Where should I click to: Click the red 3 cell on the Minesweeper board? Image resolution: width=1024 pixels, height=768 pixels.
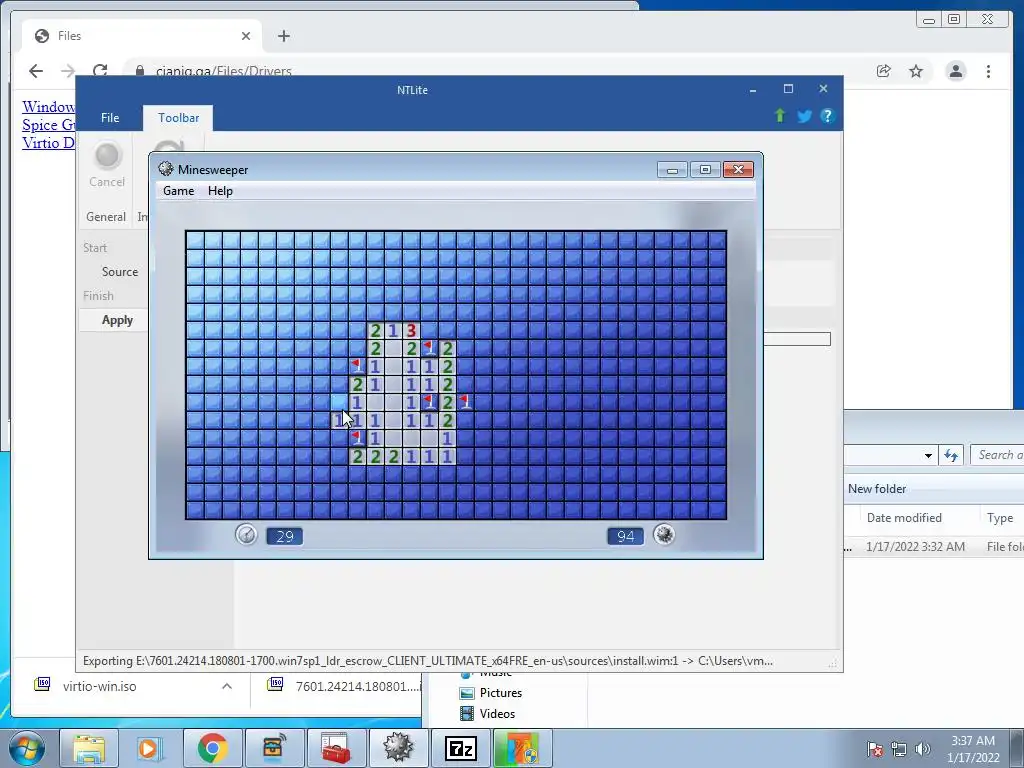click(411, 330)
